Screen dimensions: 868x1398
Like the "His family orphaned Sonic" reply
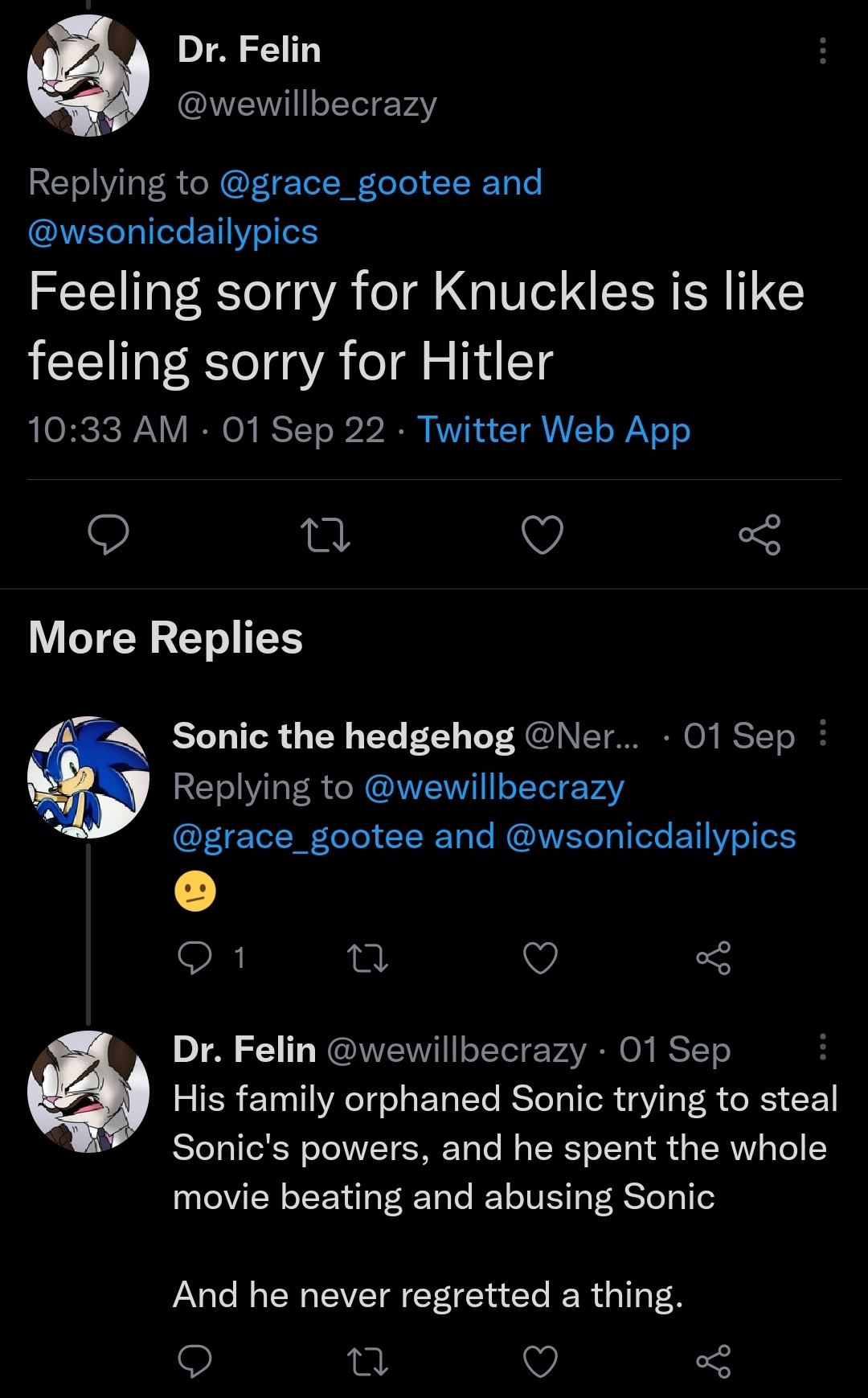pyautogui.click(x=540, y=1361)
